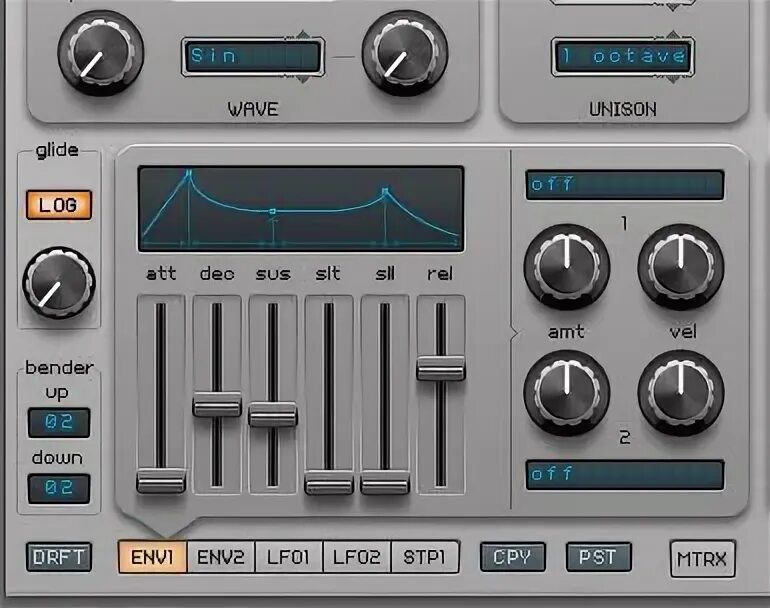Open modulation destination 1 off dropdown

[x=625, y=185]
